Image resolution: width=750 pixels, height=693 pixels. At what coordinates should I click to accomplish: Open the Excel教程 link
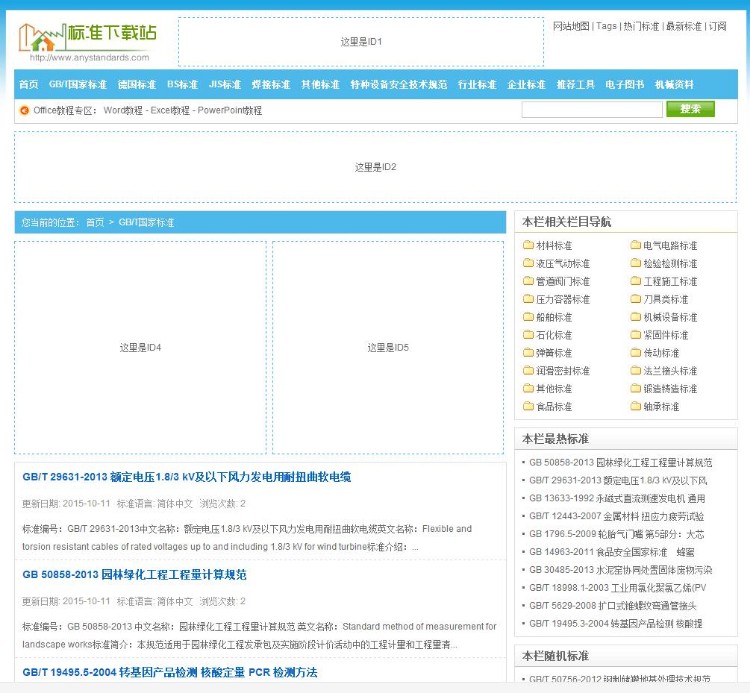tap(170, 110)
